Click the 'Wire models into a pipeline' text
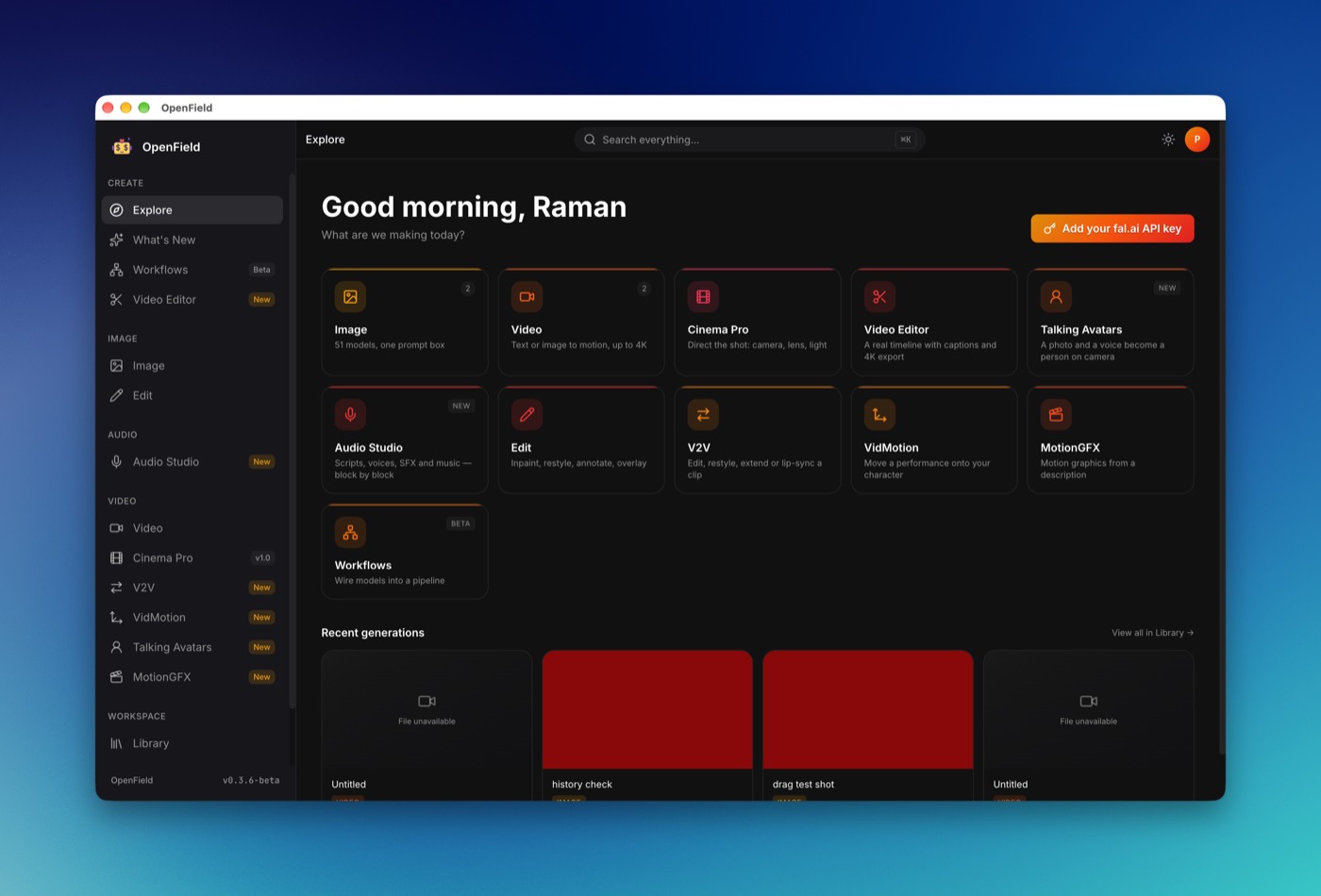1321x896 pixels. click(x=390, y=581)
